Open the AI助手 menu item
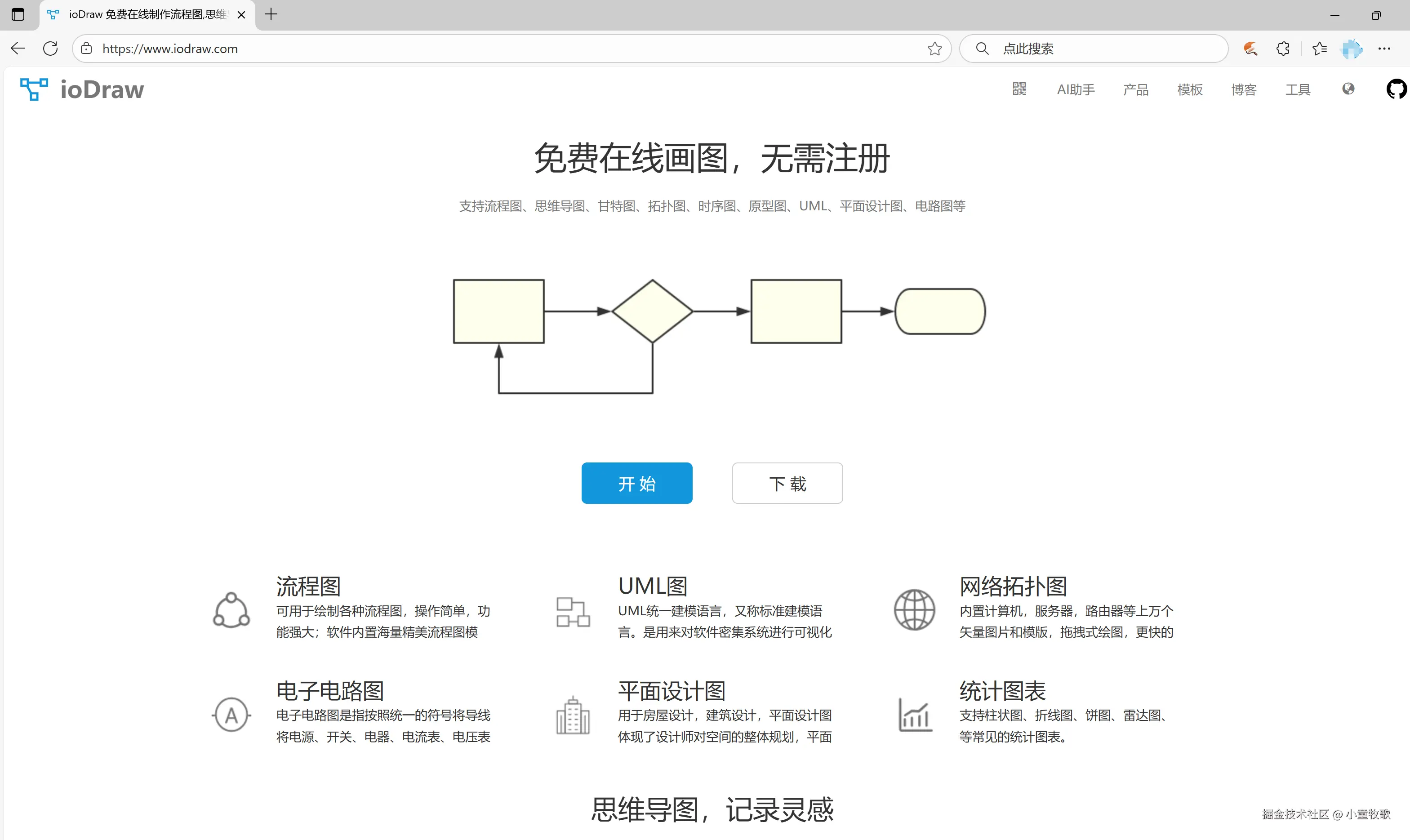Viewport: 1410px width, 840px height. [x=1076, y=89]
